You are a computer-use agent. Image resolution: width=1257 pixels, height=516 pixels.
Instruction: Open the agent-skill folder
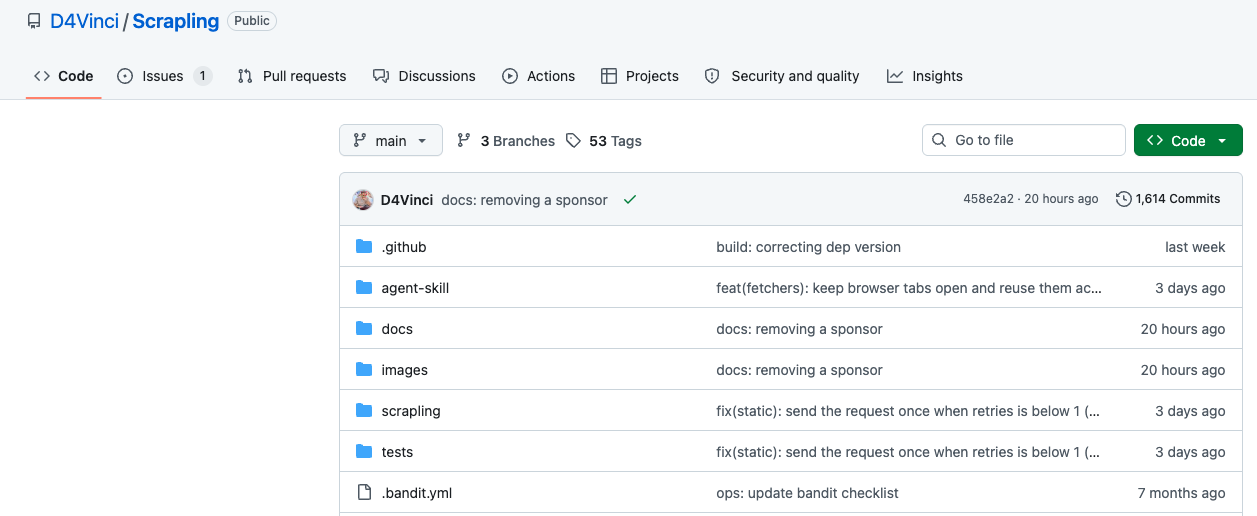pos(415,288)
